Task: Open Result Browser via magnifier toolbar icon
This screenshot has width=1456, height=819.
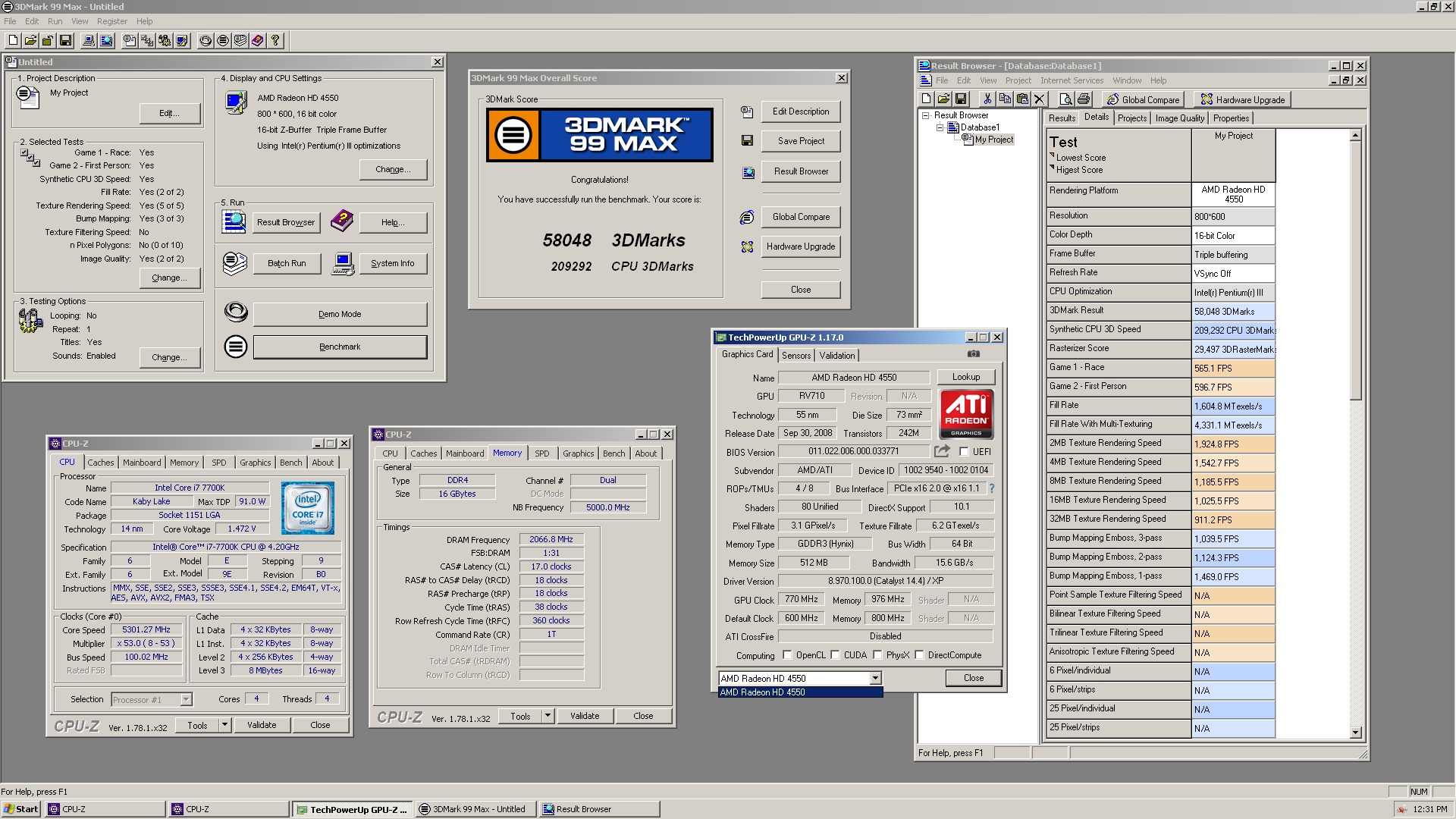Action: [x=106, y=41]
